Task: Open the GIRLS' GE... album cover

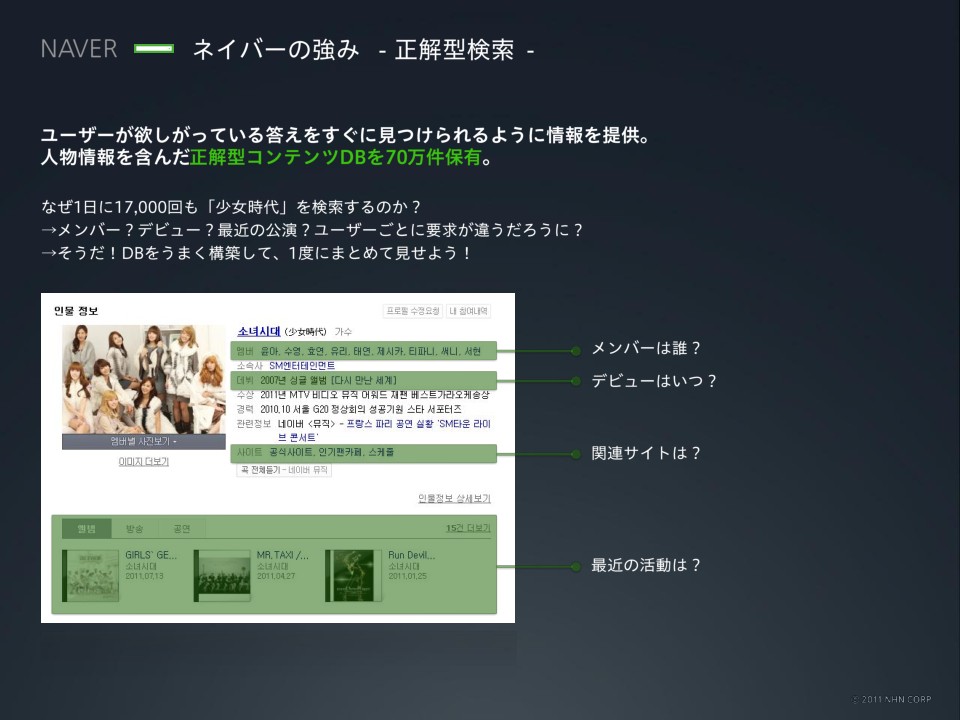Action: (x=91, y=576)
